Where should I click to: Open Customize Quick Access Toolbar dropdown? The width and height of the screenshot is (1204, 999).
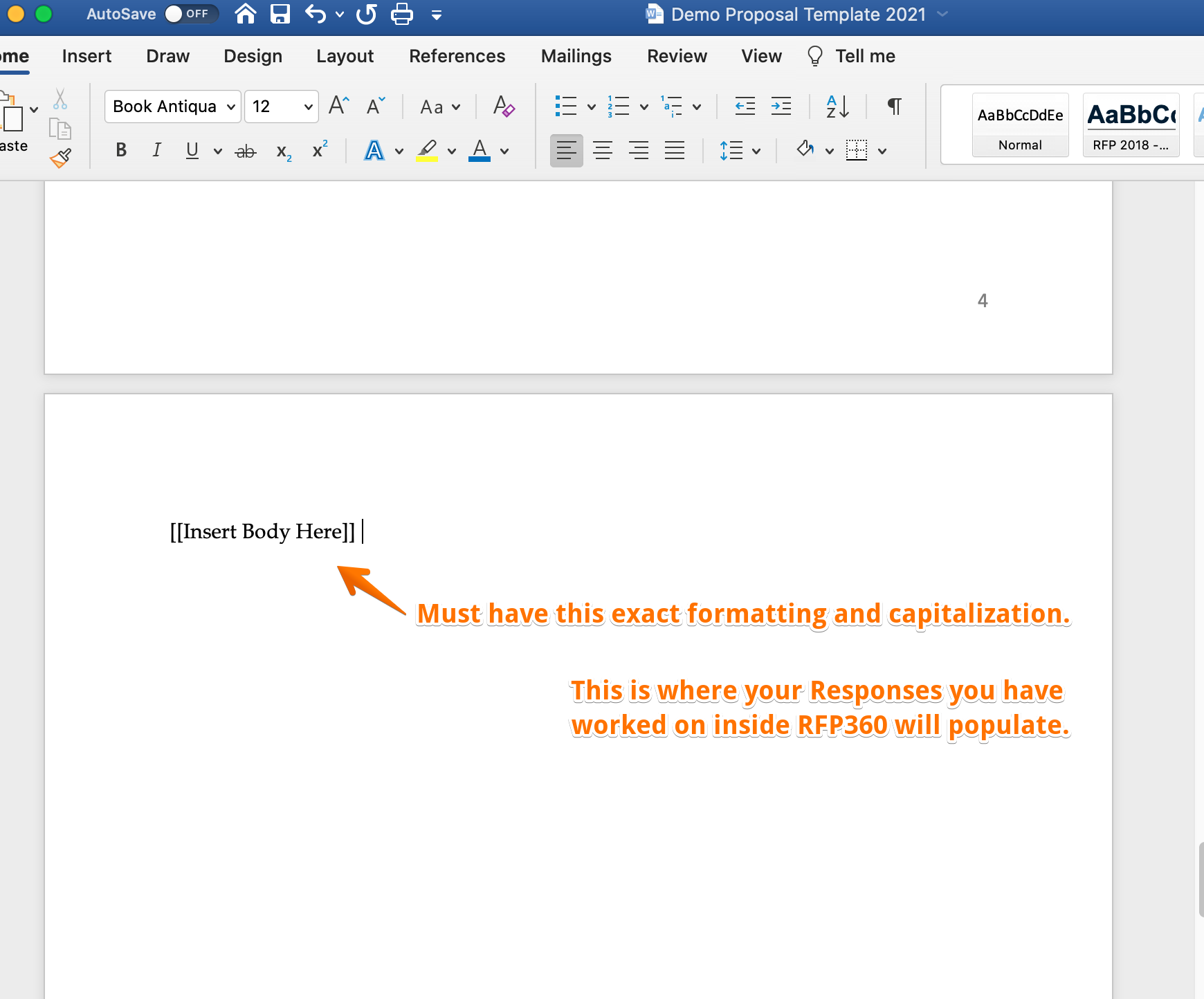436,15
